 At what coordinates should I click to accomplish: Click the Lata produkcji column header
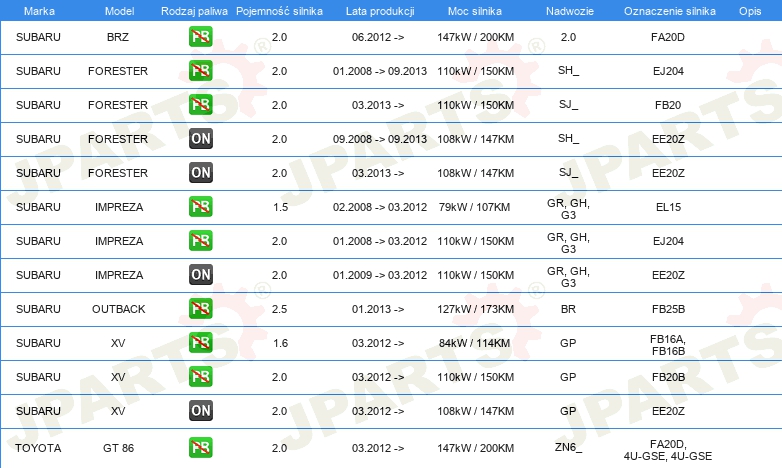[380, 11]
